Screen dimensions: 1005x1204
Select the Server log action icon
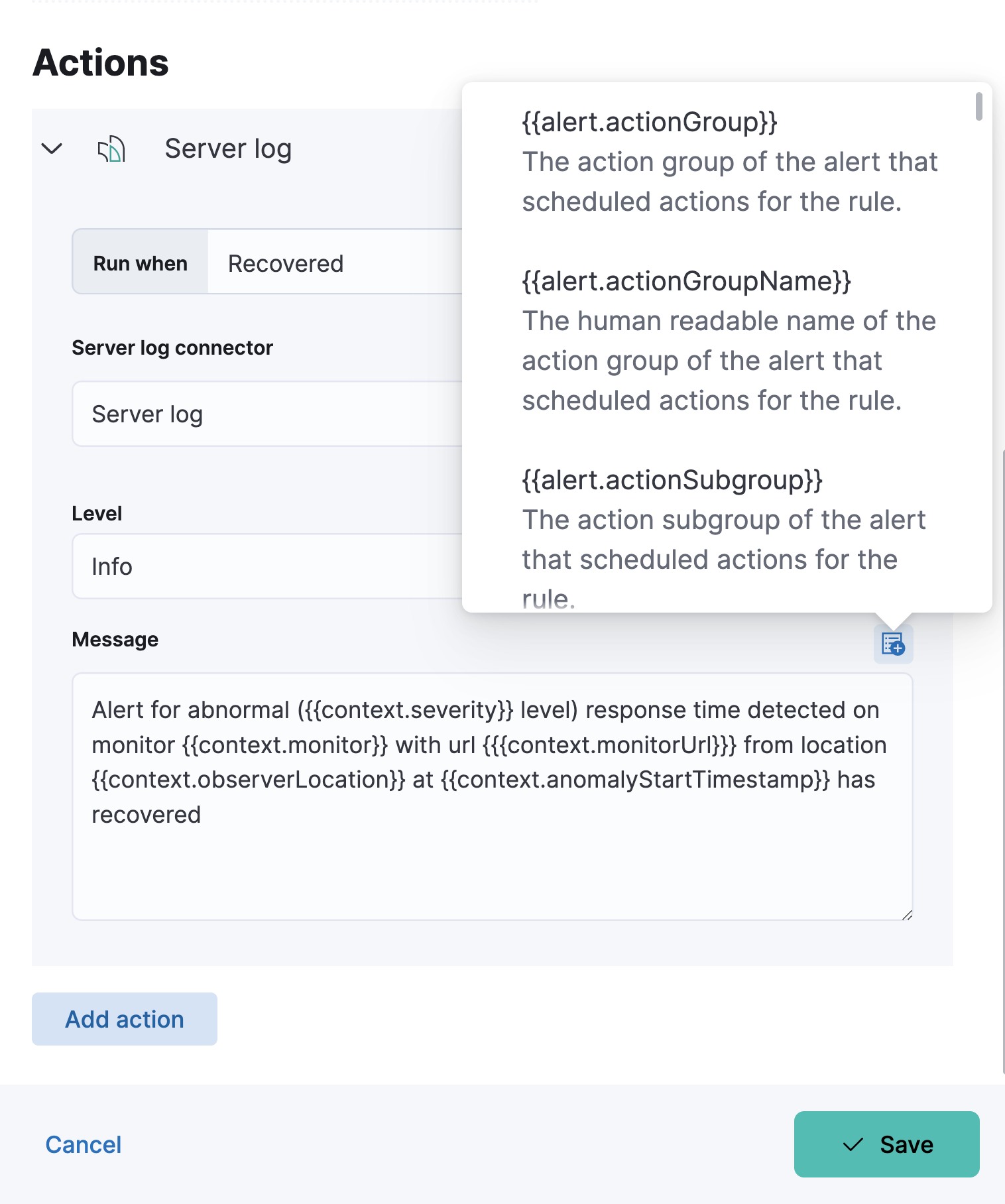tap(111, 150)
